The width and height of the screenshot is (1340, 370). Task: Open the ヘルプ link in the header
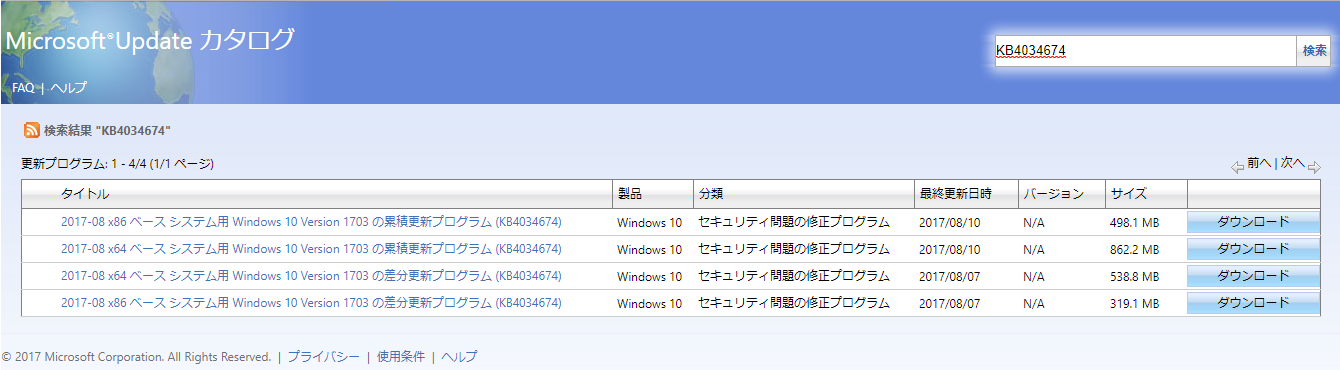(69, 88)
